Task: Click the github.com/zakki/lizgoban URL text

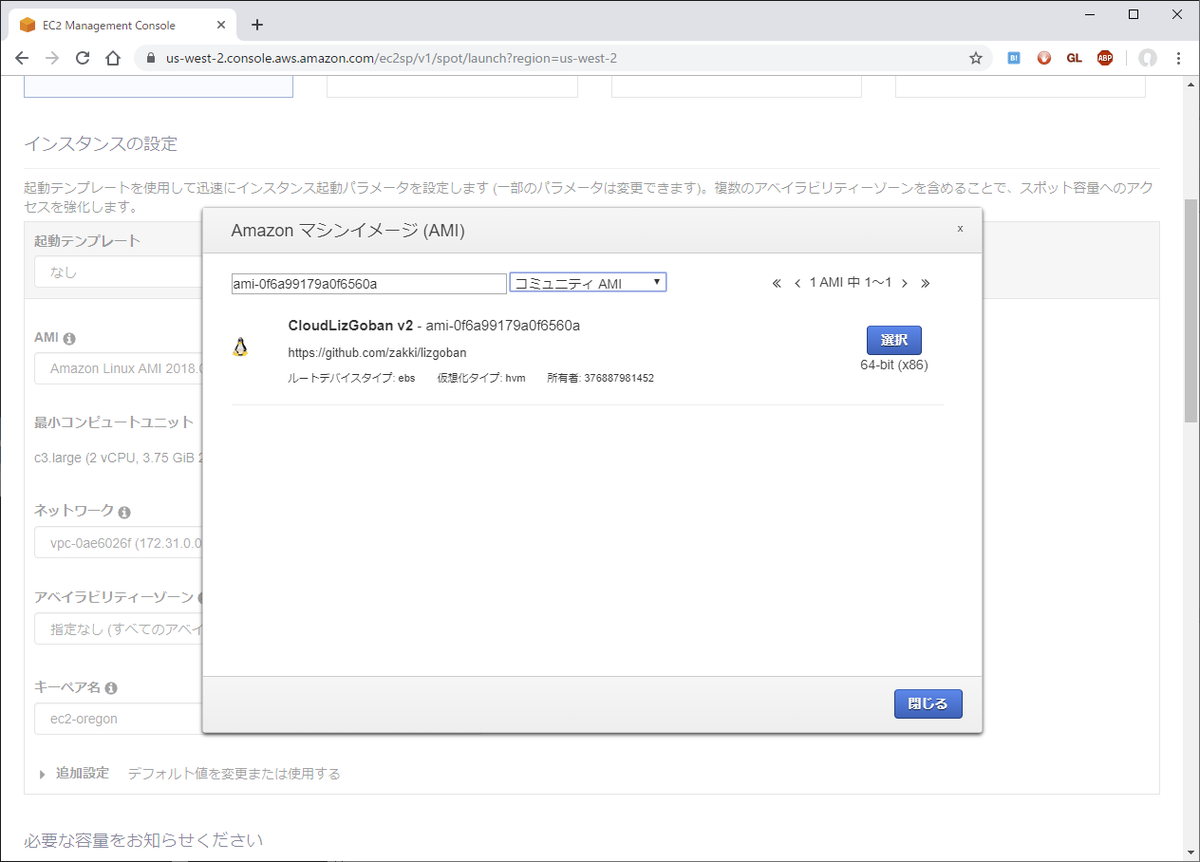Action: [377, 353]
